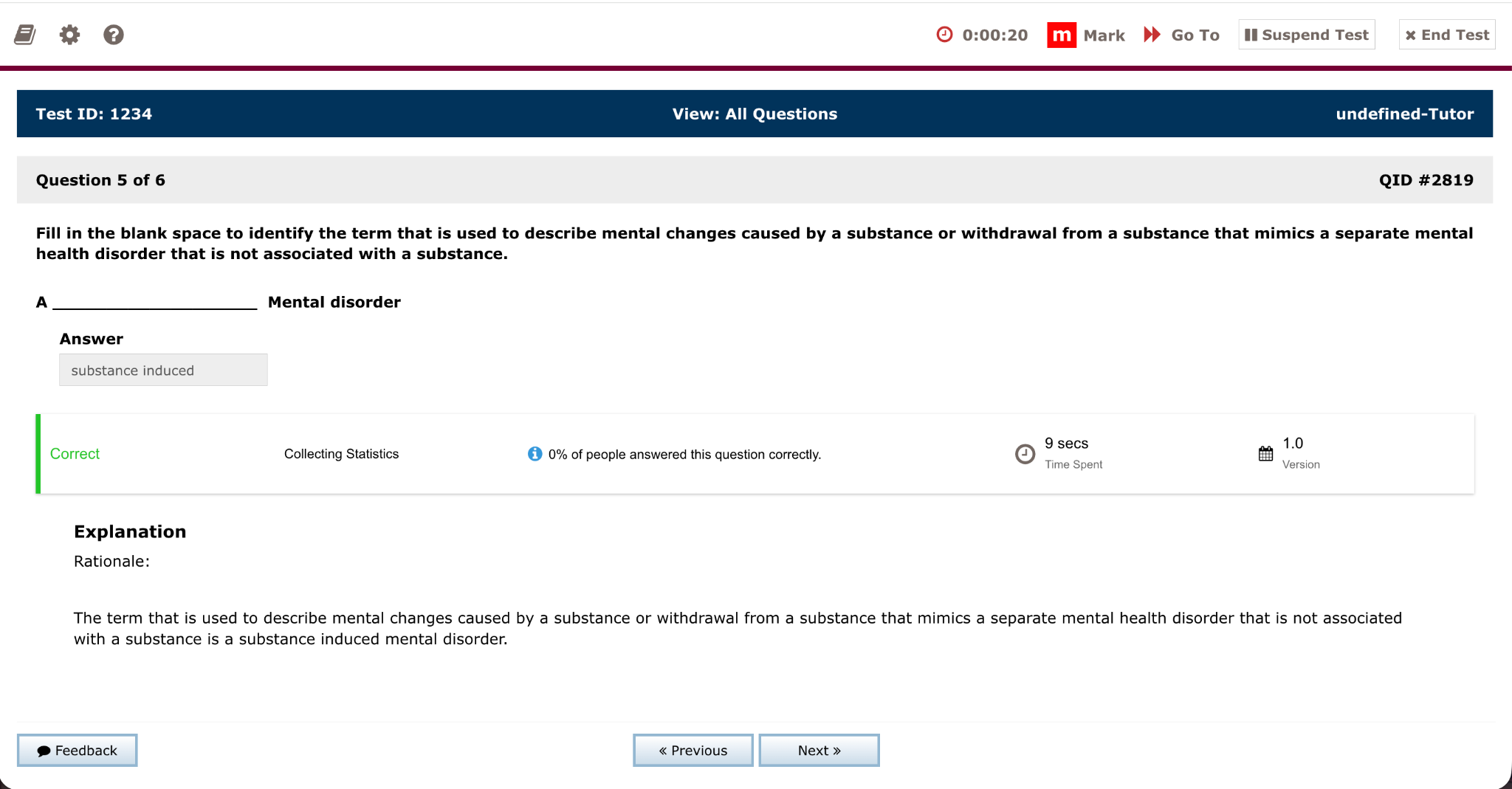Click the red timer clock icon
Screen dimensions: 1512x789
[944, 35]
